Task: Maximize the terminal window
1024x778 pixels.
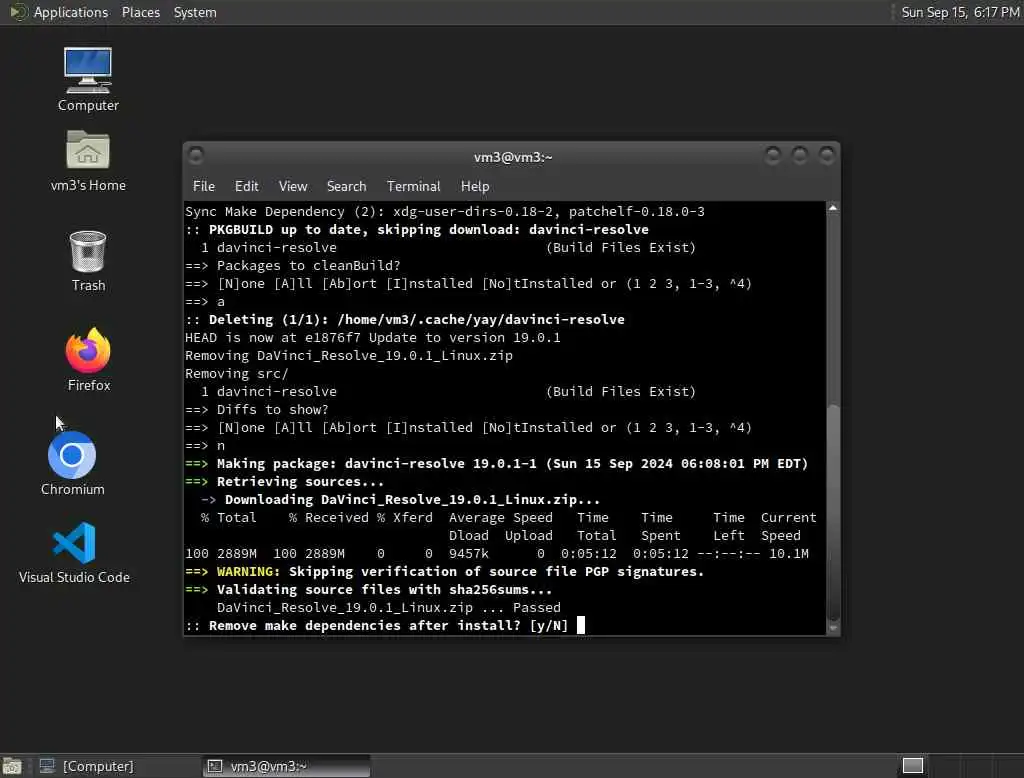Action: [799, 156]
